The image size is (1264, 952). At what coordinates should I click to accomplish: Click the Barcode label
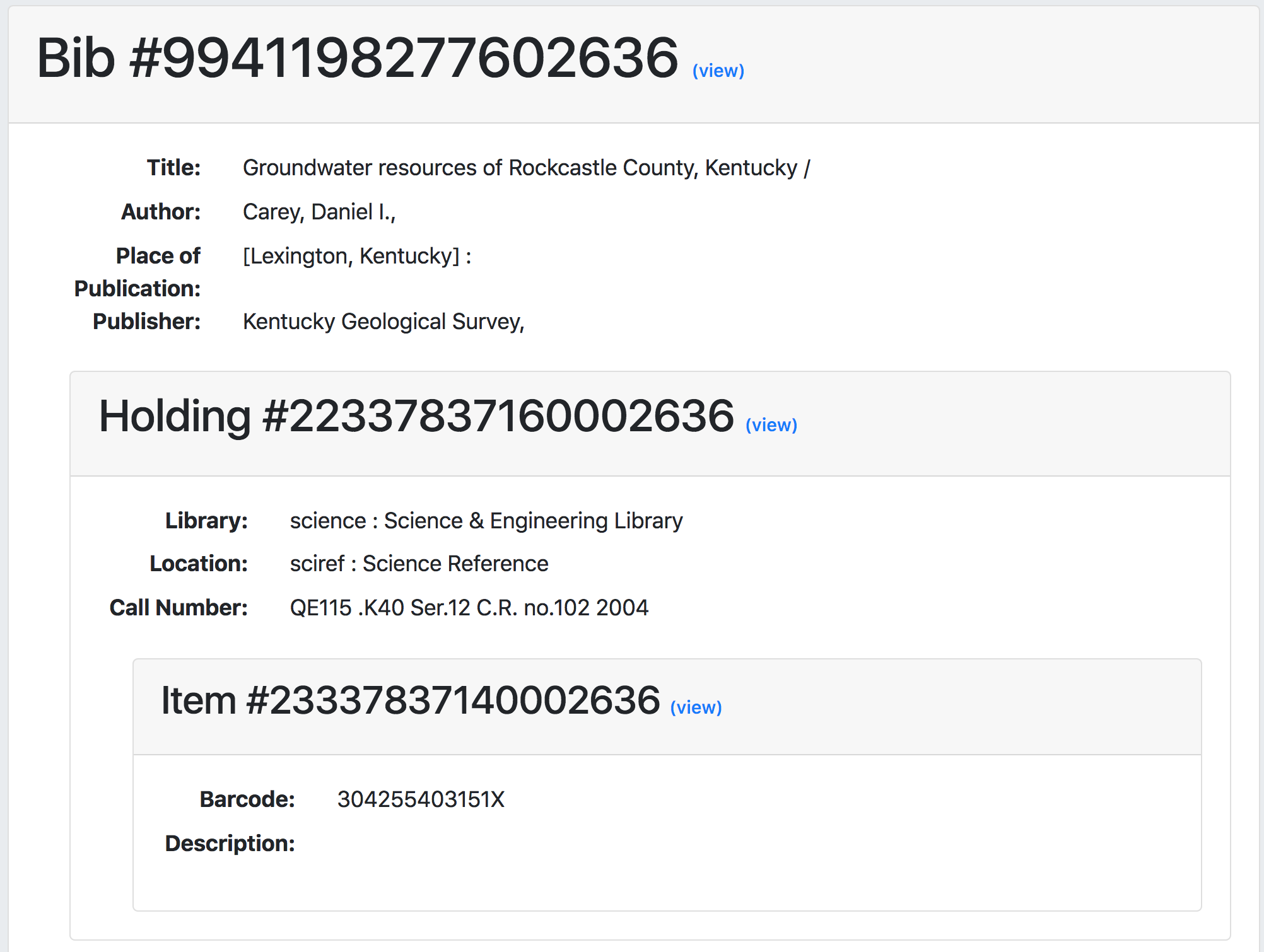[248, 799]
